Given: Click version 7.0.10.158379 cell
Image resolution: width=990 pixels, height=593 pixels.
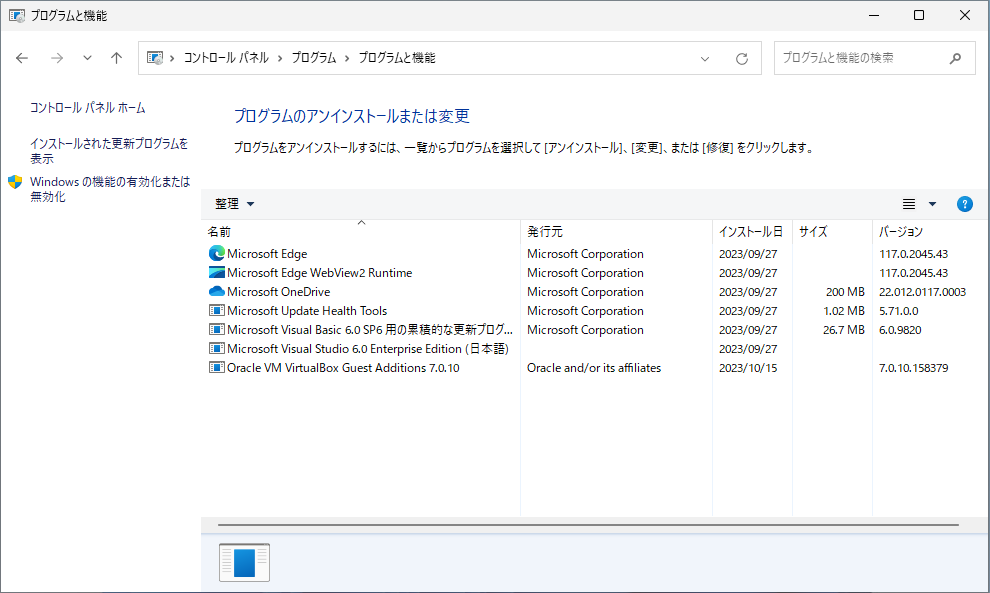Looking at the screenshot, I should pyautogui.click(x=914, y=368).
